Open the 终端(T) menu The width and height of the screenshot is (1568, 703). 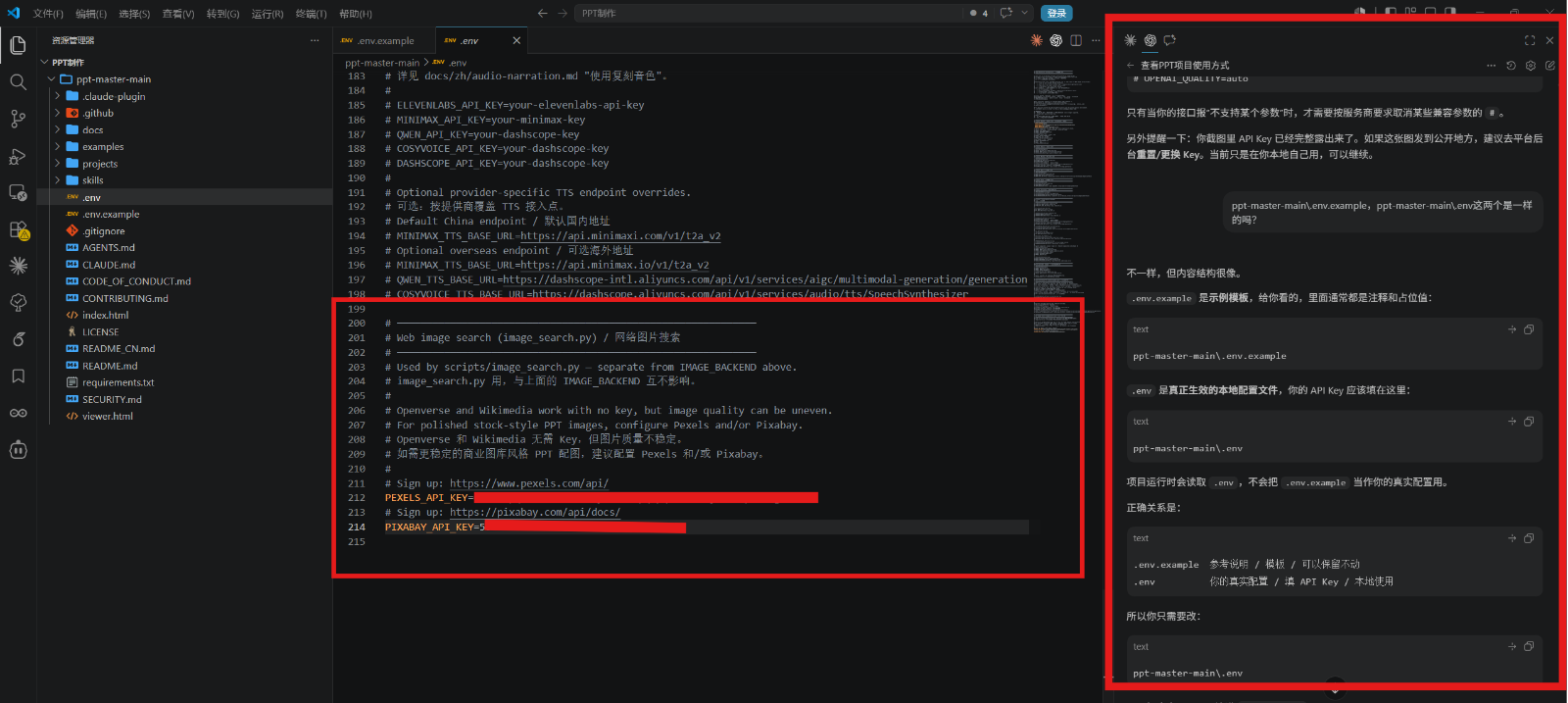pos(312,14)
